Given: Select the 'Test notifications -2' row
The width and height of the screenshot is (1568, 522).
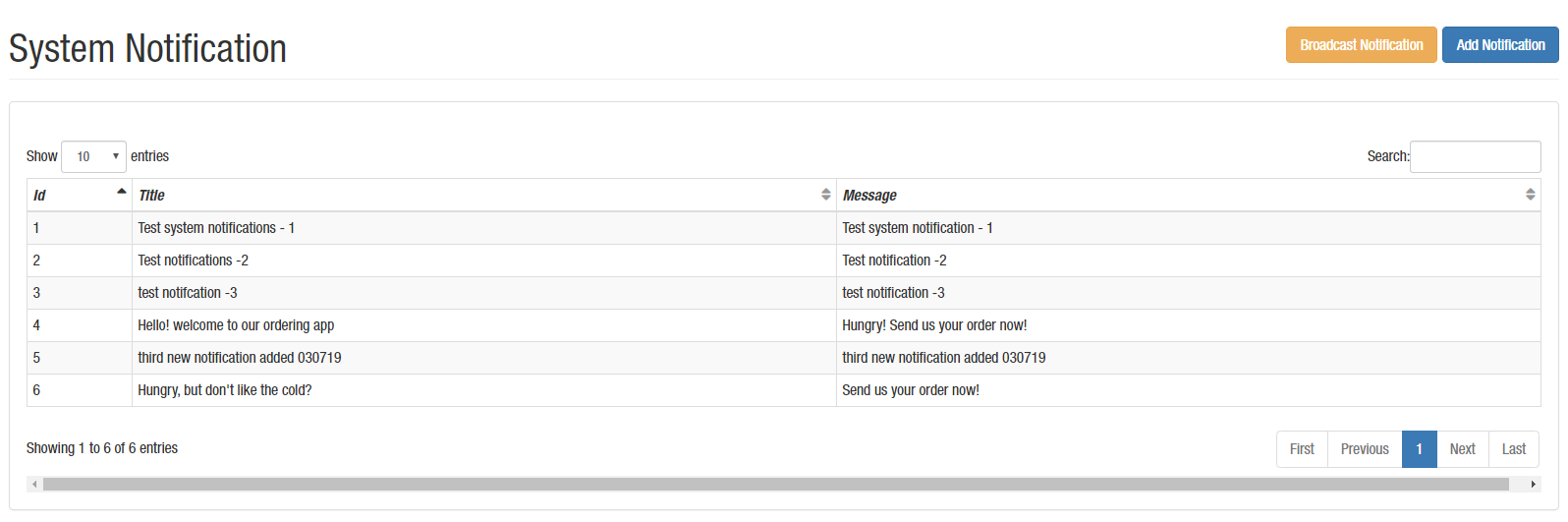Looking at the screenshot, I should pos(193,261).
